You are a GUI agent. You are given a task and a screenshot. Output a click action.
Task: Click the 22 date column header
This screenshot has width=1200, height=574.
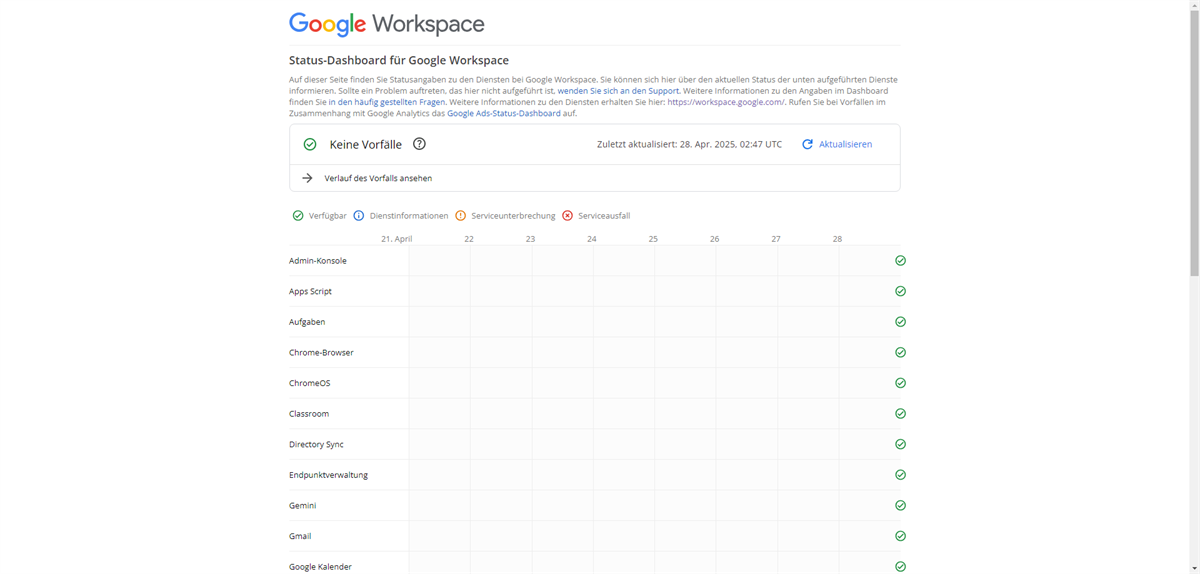click(x=469, y=239)
